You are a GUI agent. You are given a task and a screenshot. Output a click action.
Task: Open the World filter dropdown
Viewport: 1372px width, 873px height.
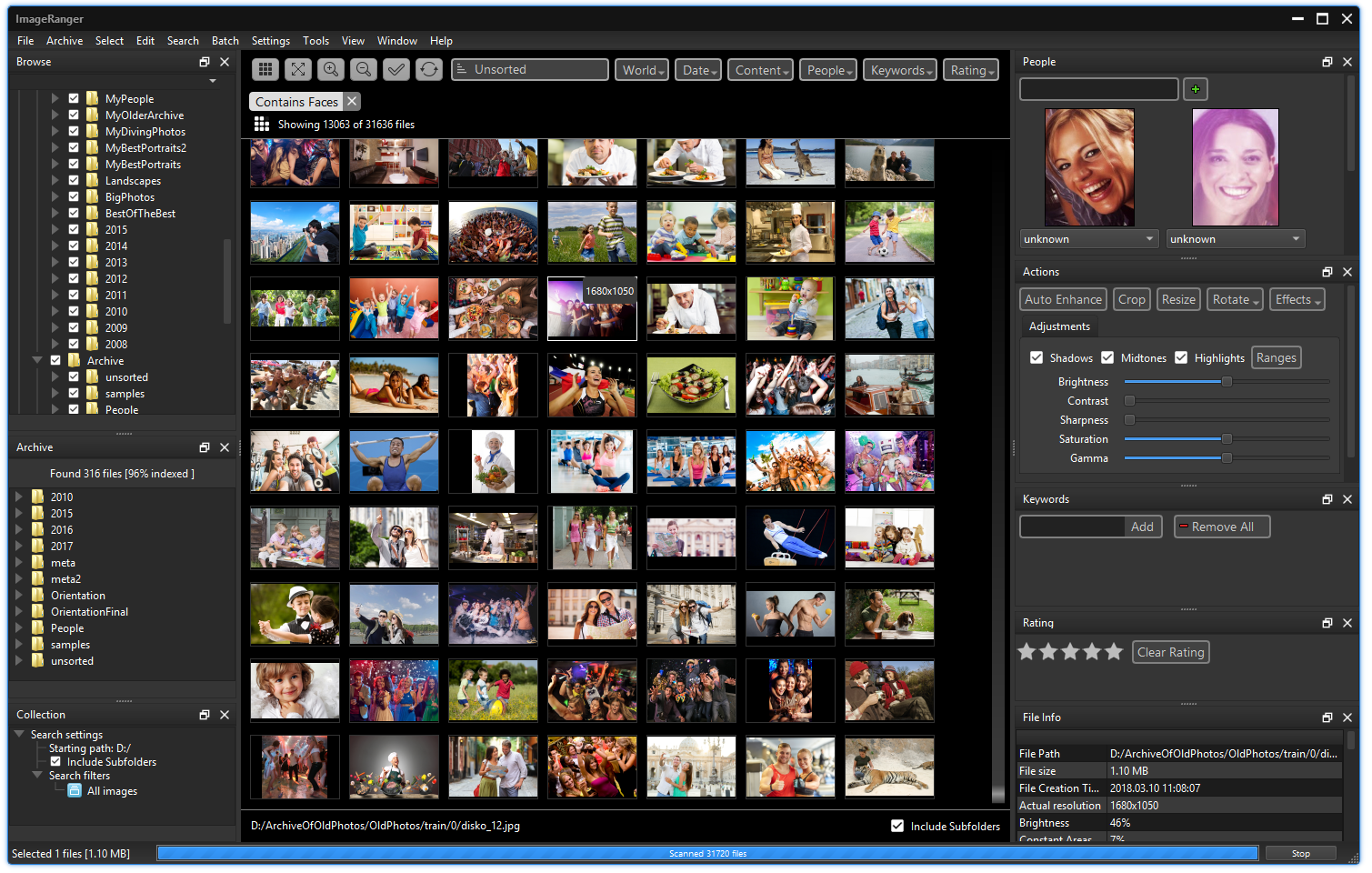point(641,69)
